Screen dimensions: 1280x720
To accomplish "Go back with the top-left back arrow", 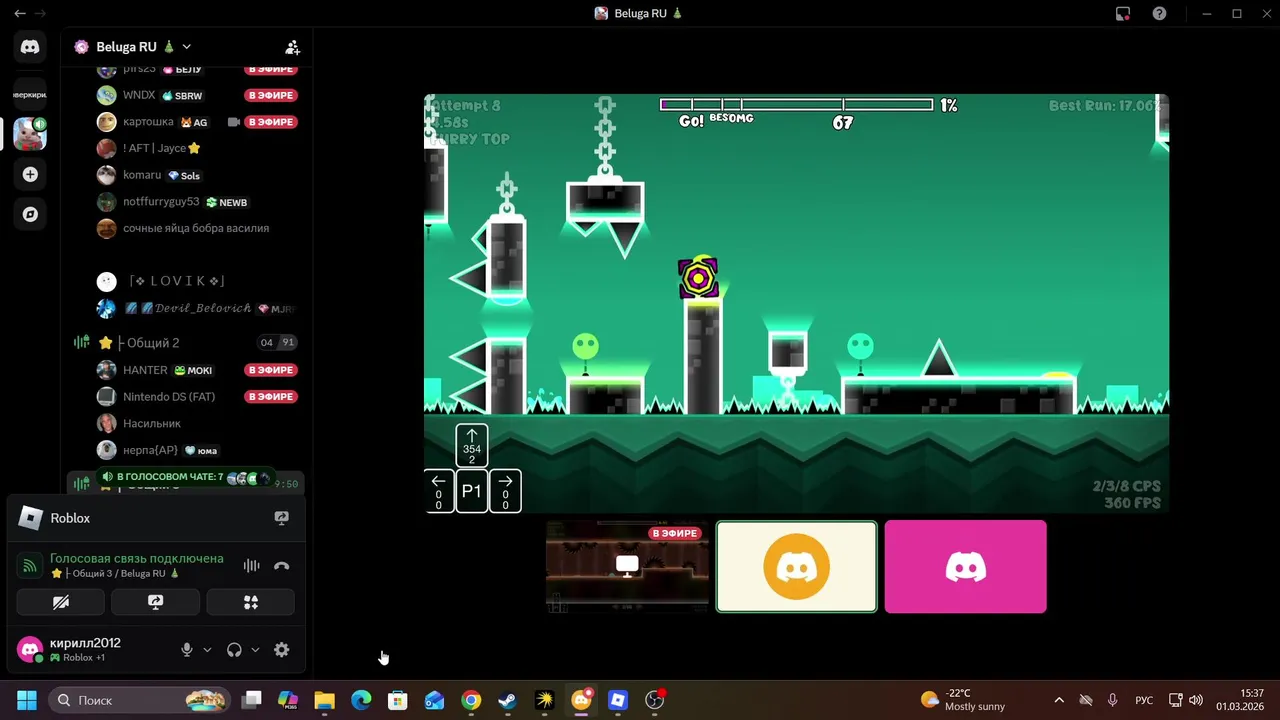I will (20, 13).
